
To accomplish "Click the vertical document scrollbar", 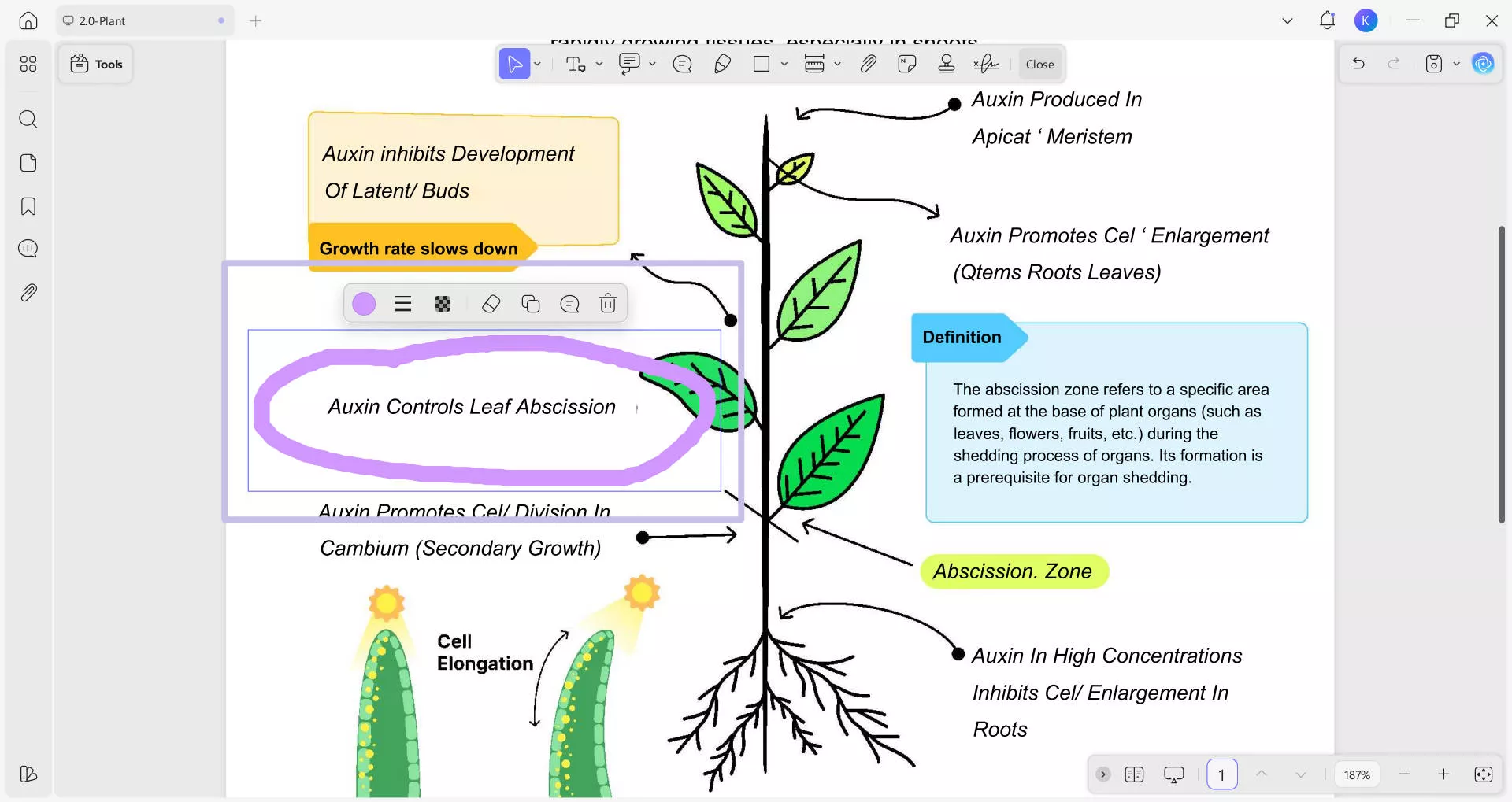I will coord(1502,374).
